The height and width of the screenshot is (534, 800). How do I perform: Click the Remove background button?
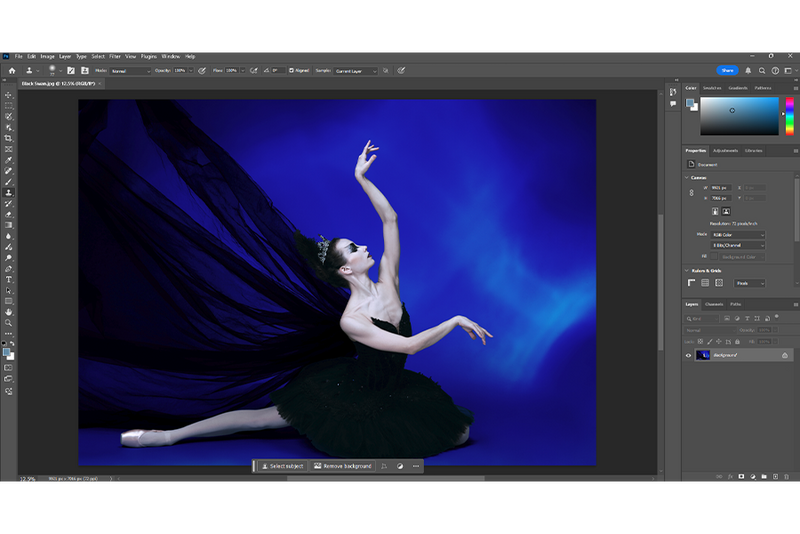343,466
